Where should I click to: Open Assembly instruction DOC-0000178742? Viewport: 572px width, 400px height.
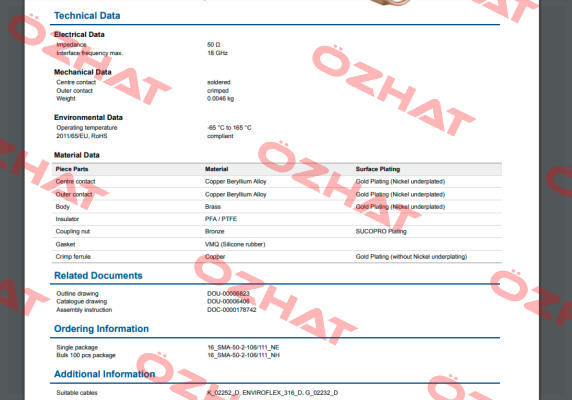click(x=232, y=310)
